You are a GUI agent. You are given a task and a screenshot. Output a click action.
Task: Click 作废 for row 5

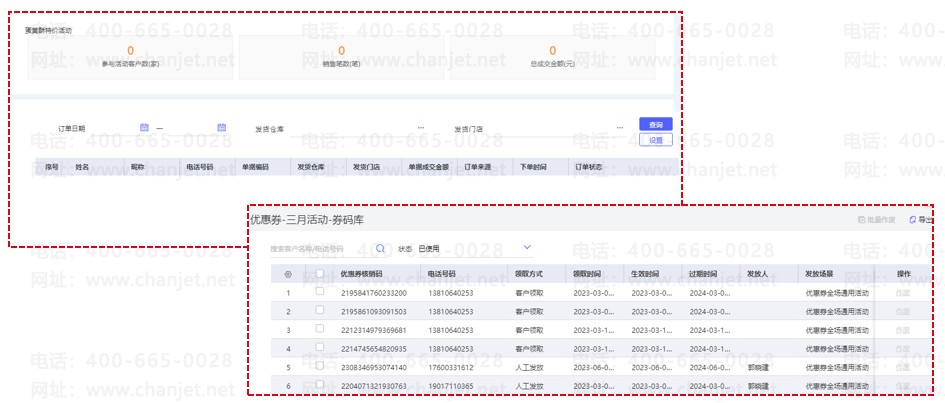tap(902, 367)
